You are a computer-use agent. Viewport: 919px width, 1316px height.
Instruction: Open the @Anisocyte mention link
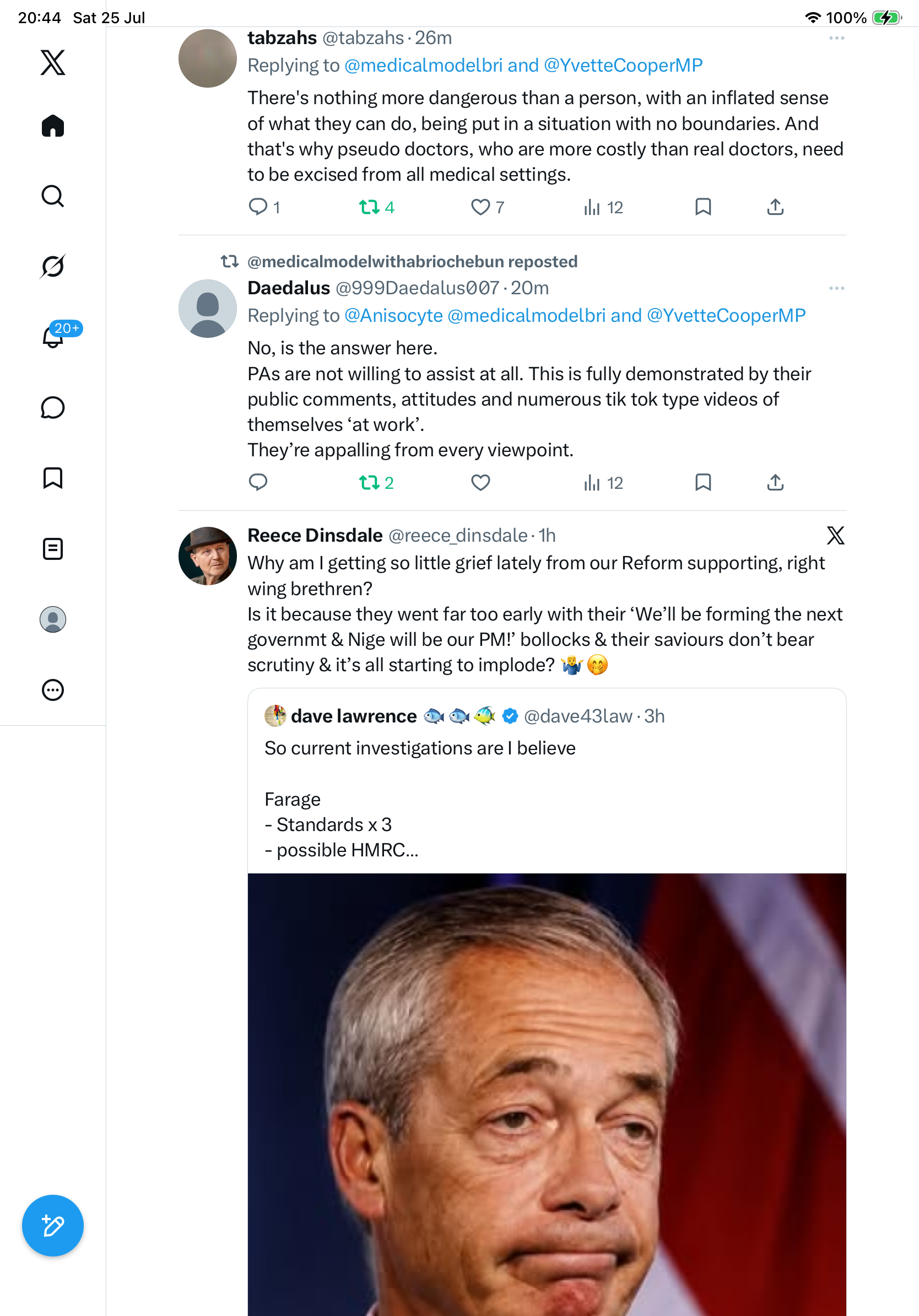click(x=393, y=315)
